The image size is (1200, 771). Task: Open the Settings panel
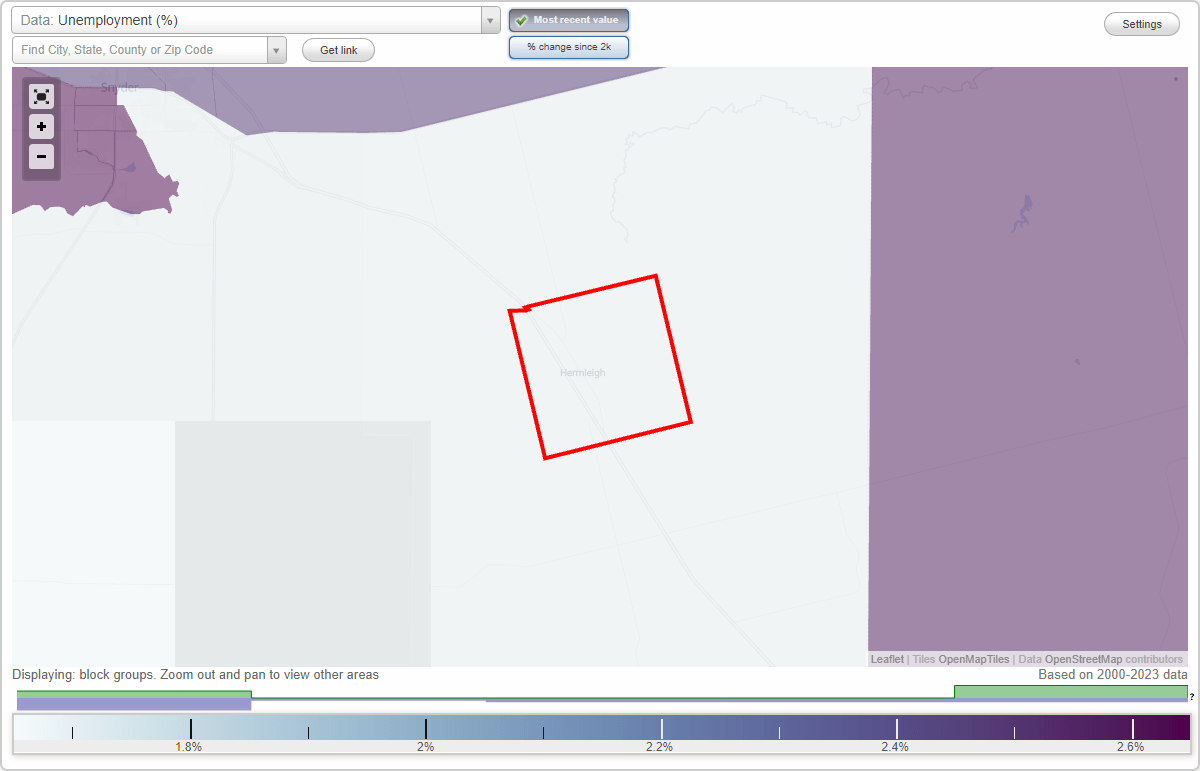pos(1141,23)
